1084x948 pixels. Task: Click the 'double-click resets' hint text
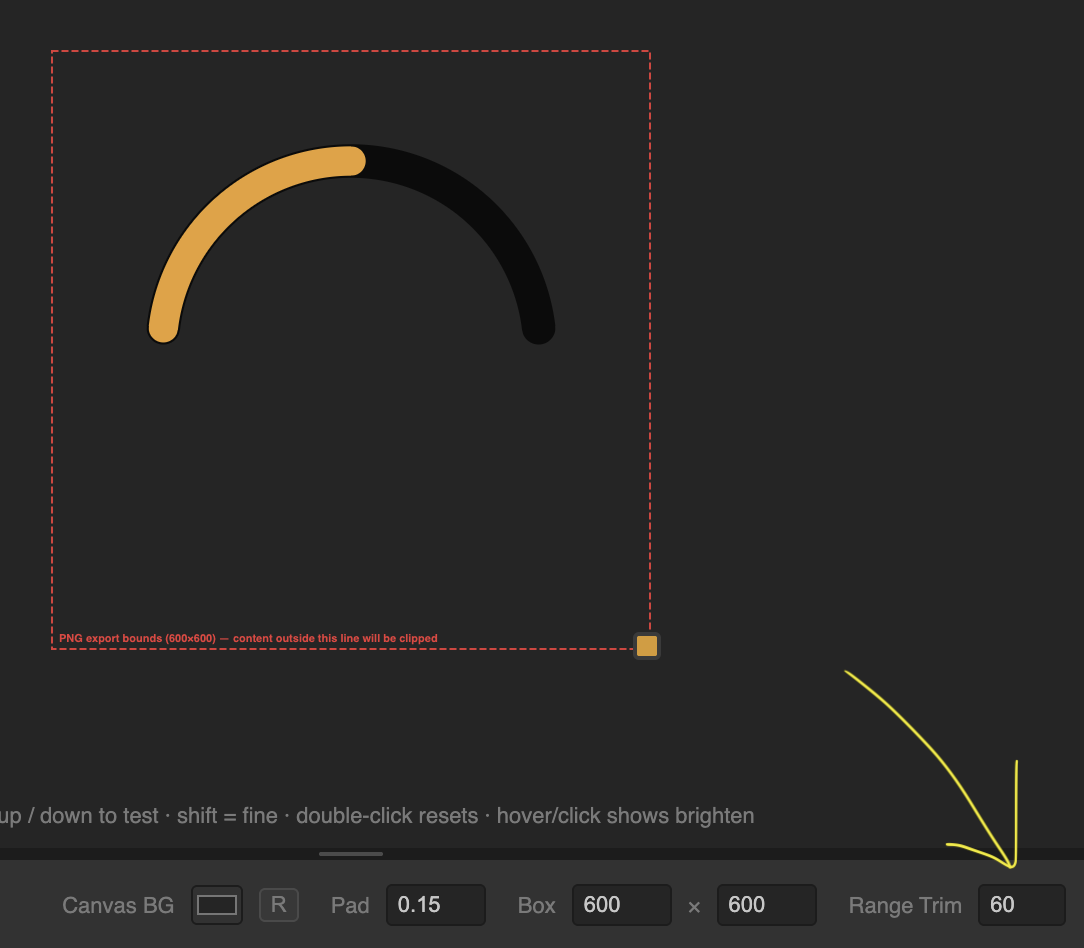coord(387,815)
